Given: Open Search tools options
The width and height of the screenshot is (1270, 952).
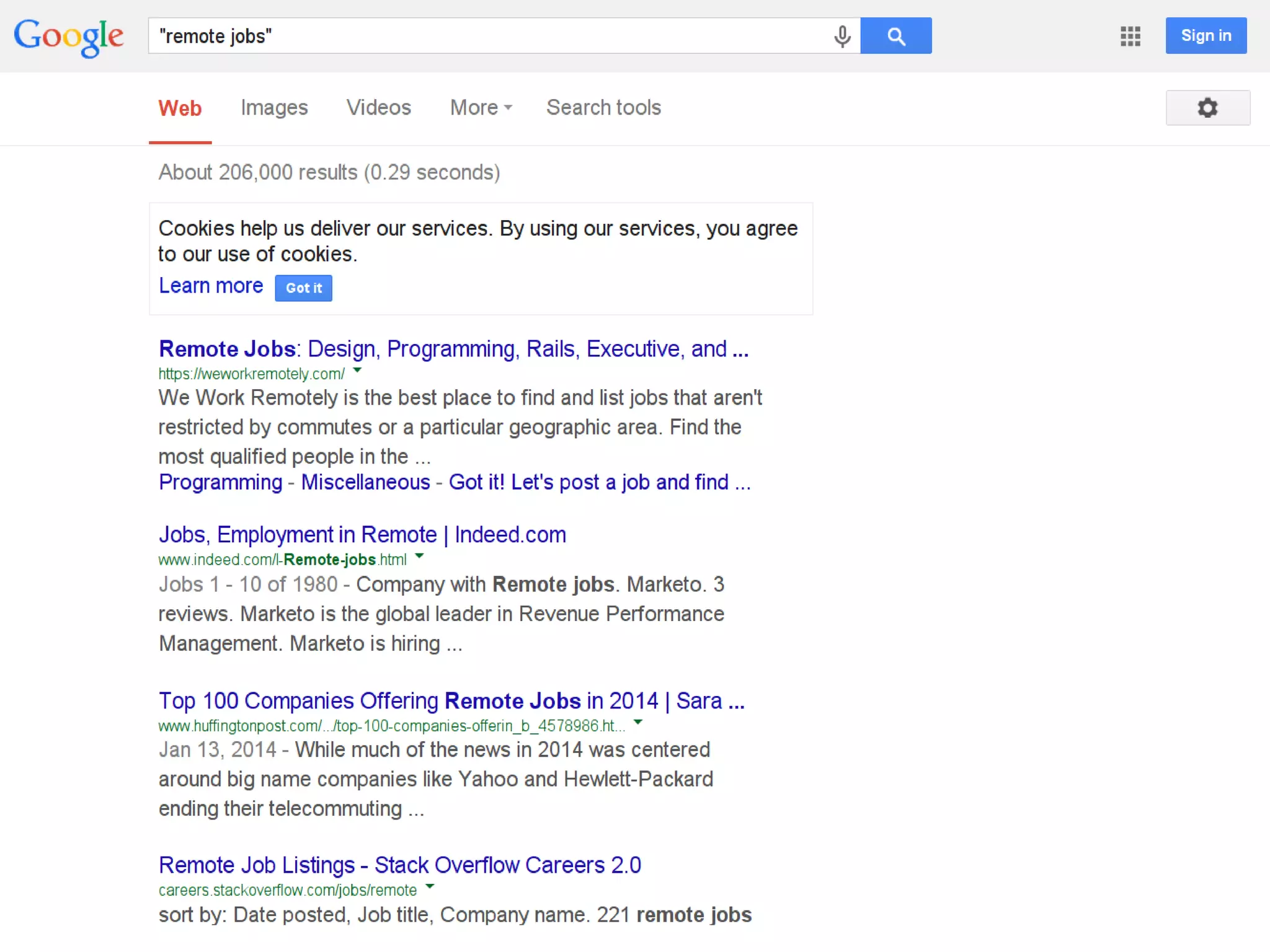Looking at the screenshot, I should point(603,108).
